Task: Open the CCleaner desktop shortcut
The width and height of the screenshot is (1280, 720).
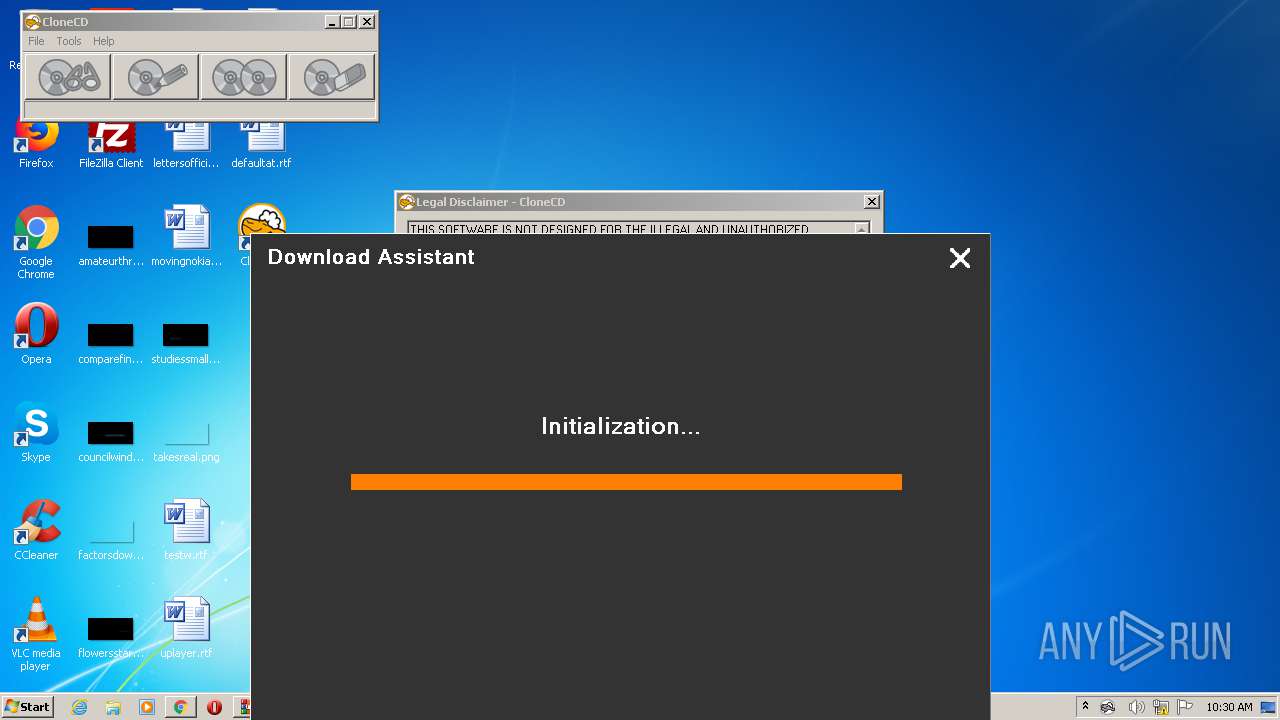Action: 36,531
